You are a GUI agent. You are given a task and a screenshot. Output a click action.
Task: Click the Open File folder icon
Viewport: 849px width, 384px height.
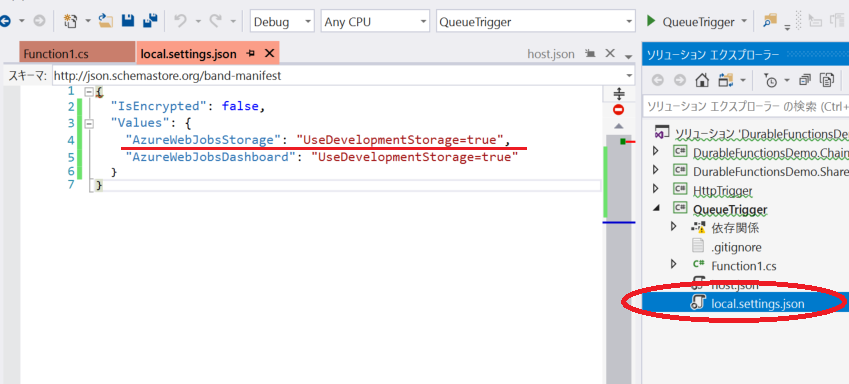point(106,22)
